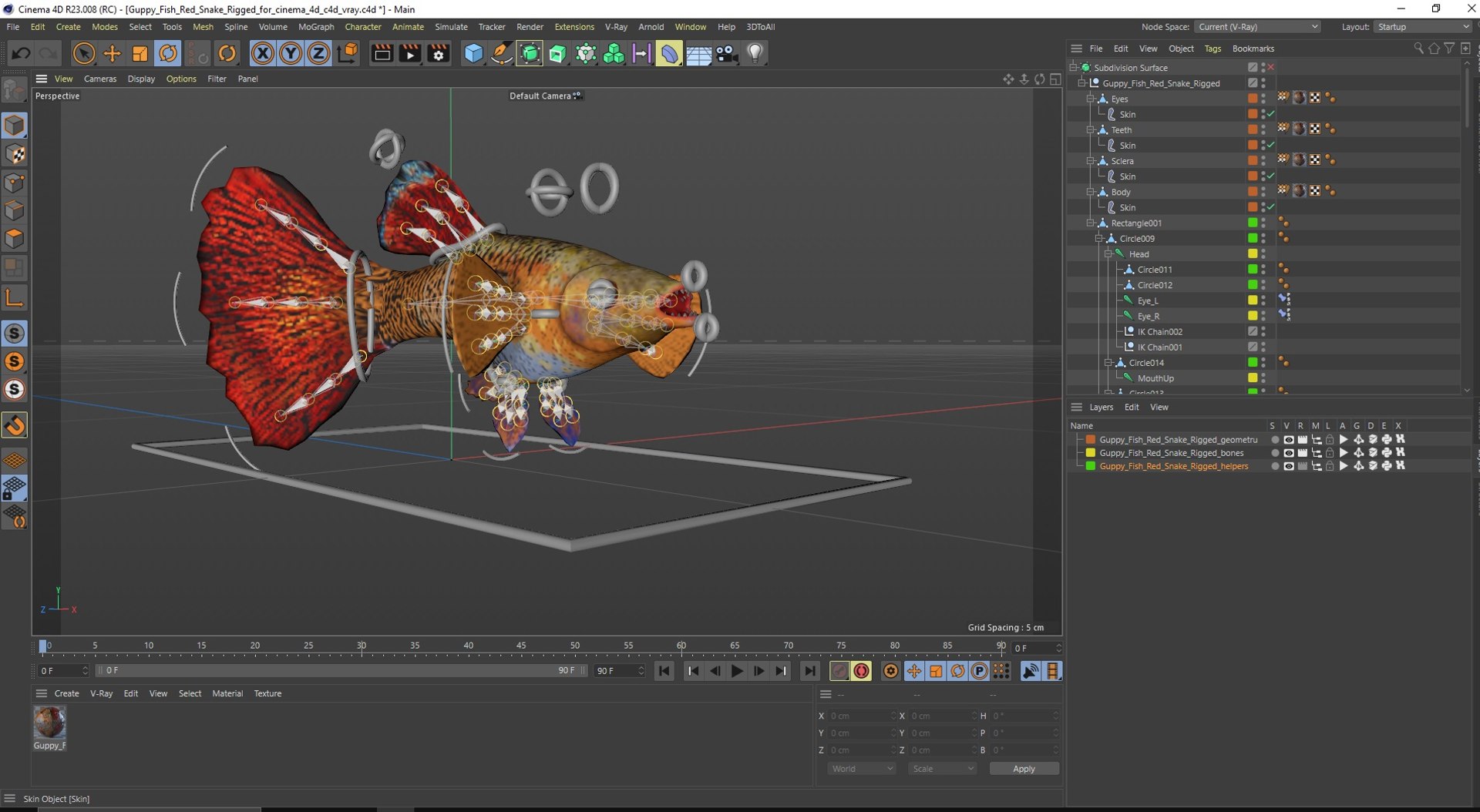Select the Scale tool
1480x812 pixels.
[x=140, y=53]
